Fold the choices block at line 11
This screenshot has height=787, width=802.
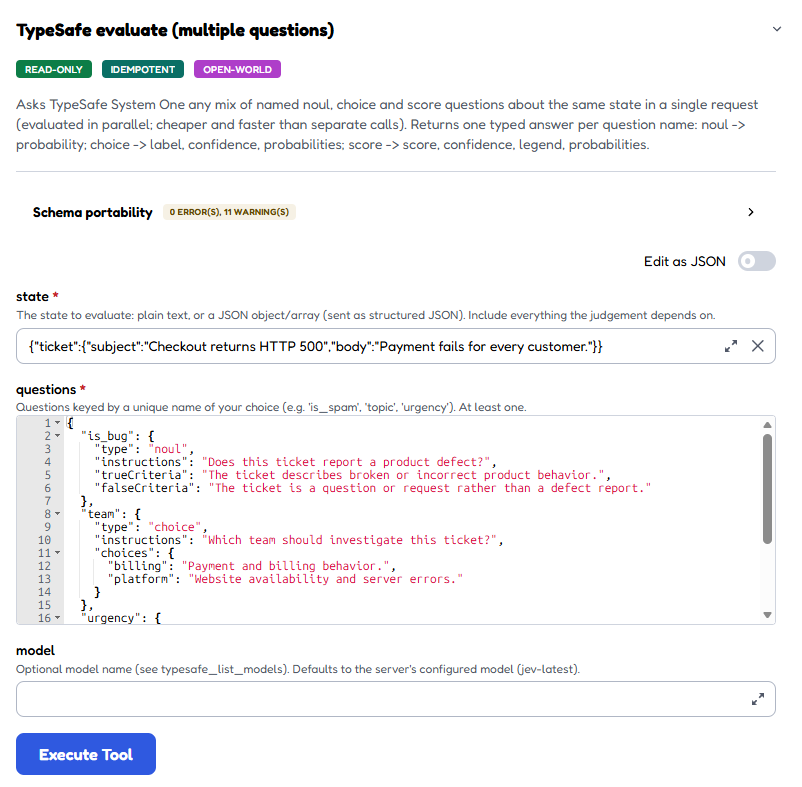coord(57,553)
